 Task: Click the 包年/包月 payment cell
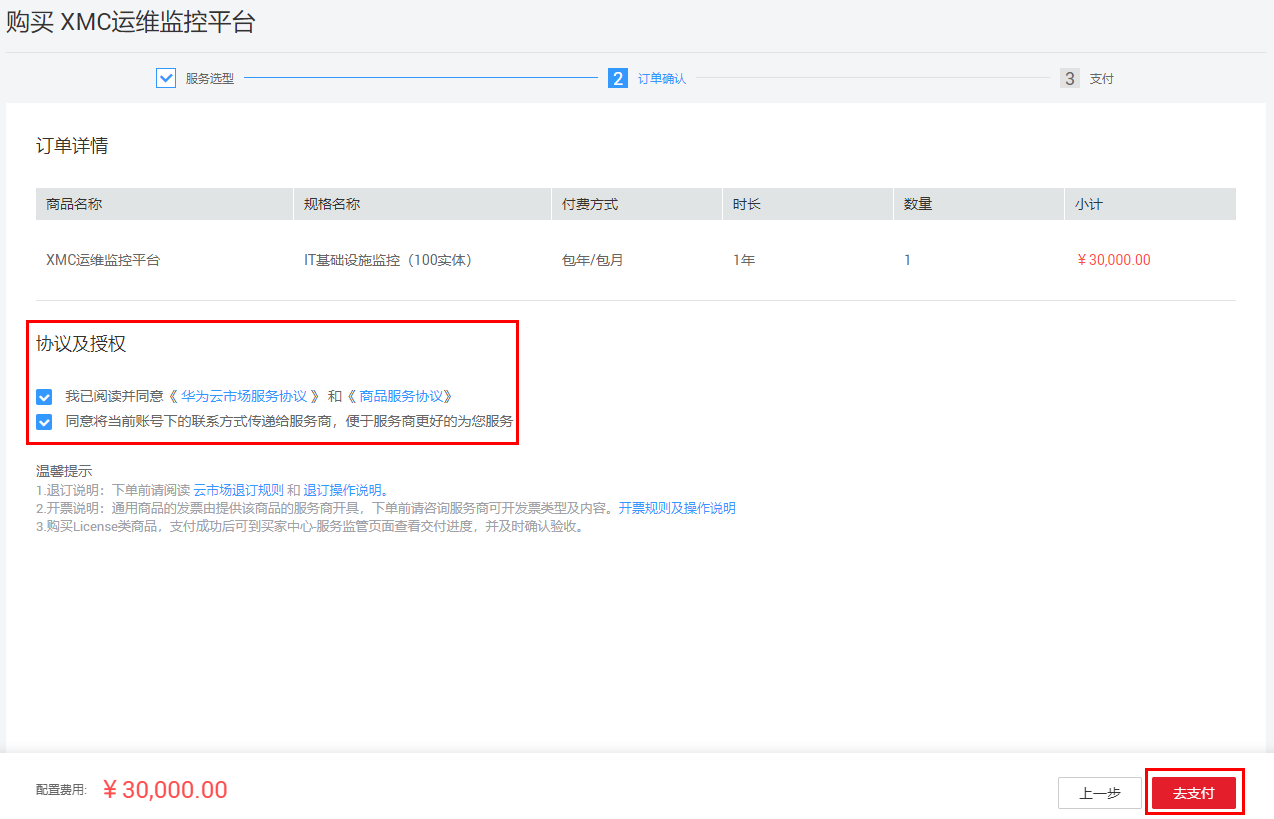[x=592, y=260]
